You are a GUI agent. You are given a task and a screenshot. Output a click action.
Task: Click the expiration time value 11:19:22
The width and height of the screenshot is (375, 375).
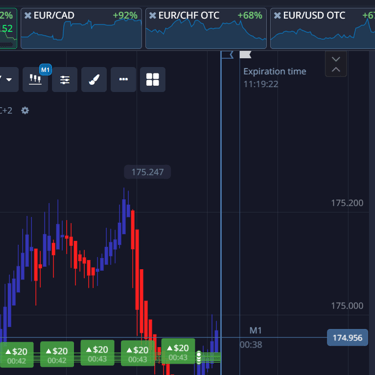pos(261,84)
